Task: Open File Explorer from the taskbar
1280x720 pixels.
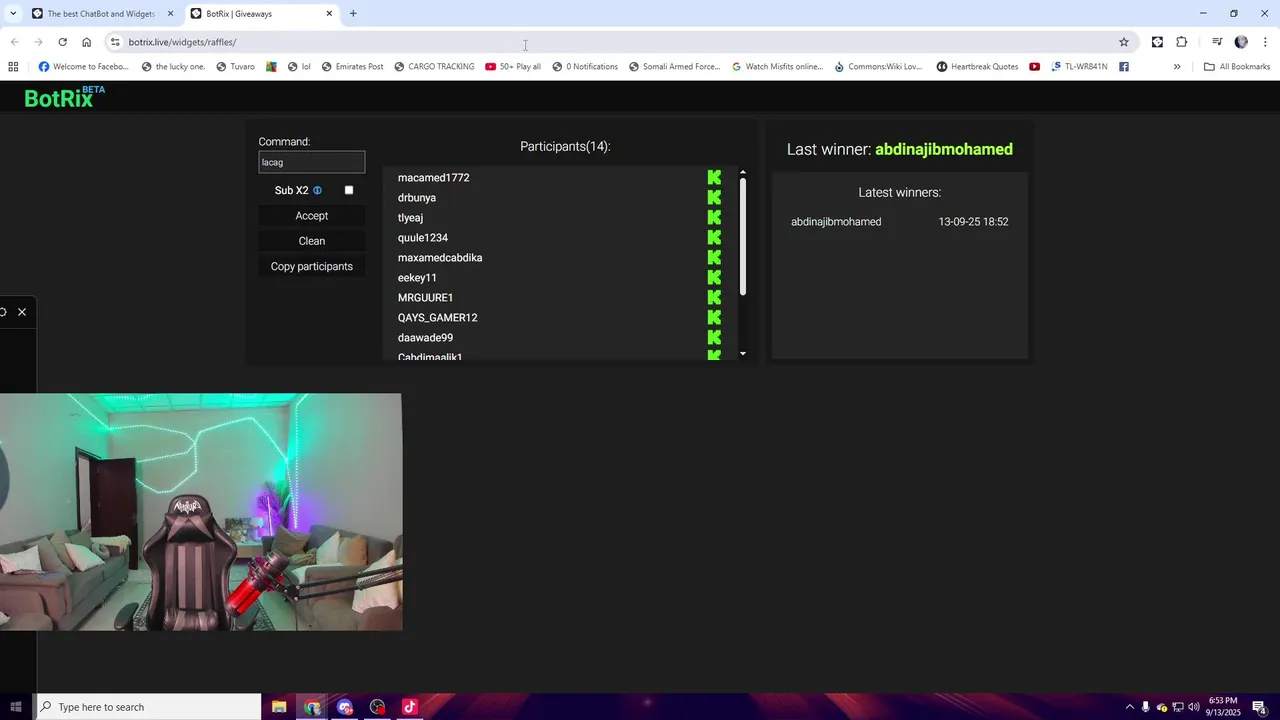Action: [279, 707]
